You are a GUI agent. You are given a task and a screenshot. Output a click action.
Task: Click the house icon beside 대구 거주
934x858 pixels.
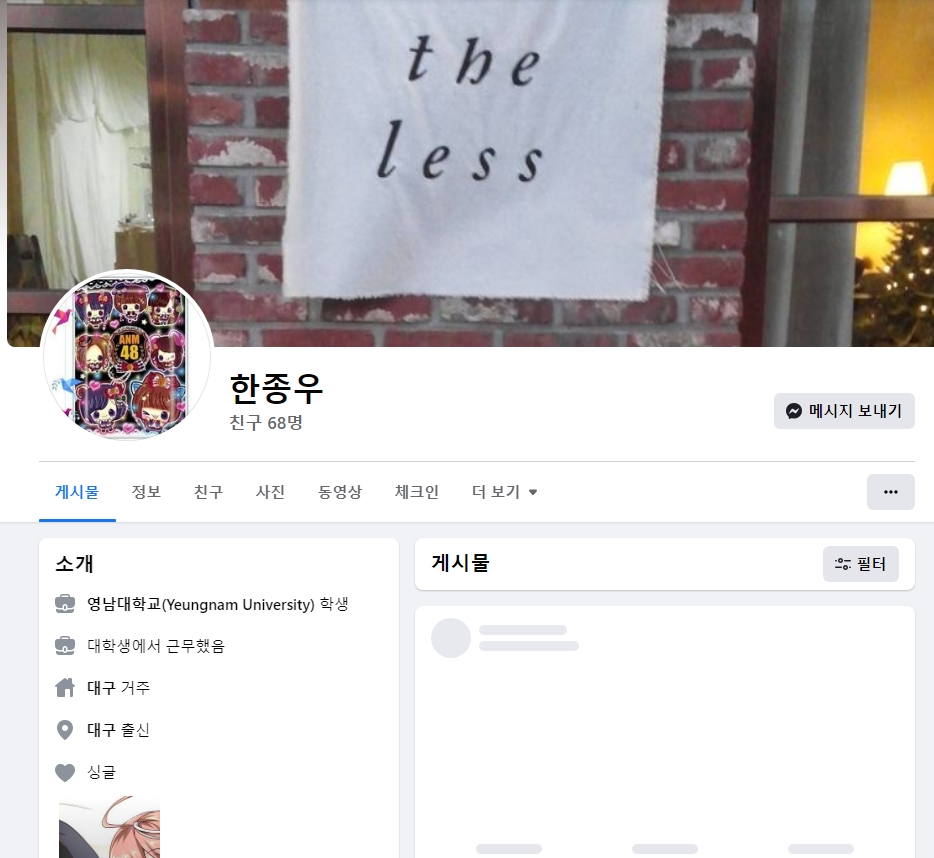click(65, 688)
